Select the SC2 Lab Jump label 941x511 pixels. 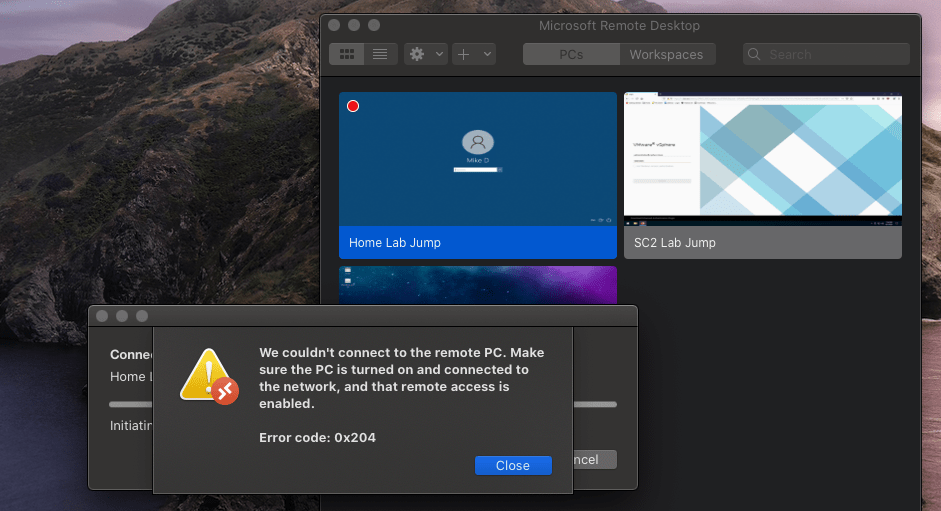[675, 243]
